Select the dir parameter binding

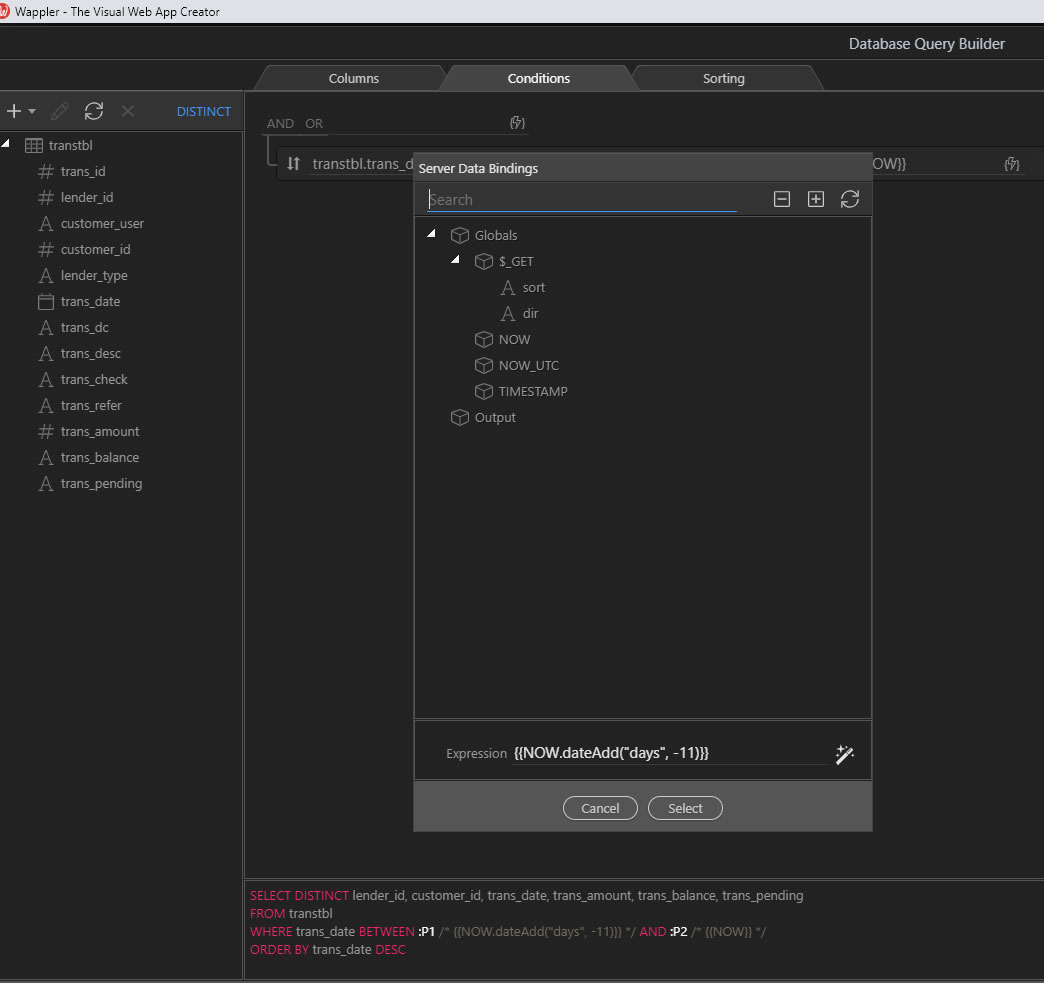tap(530, 313)
